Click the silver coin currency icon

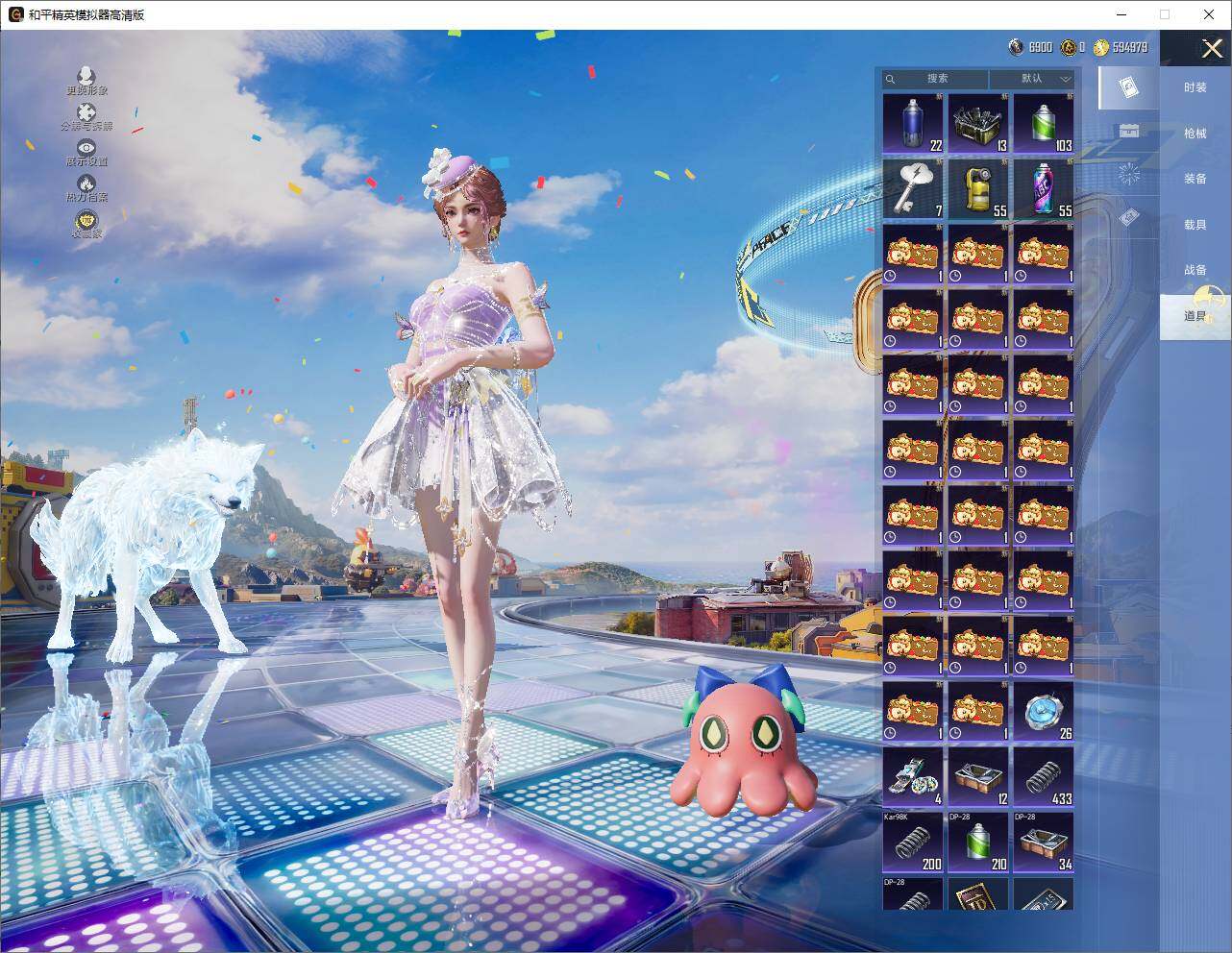[1016, 47]
